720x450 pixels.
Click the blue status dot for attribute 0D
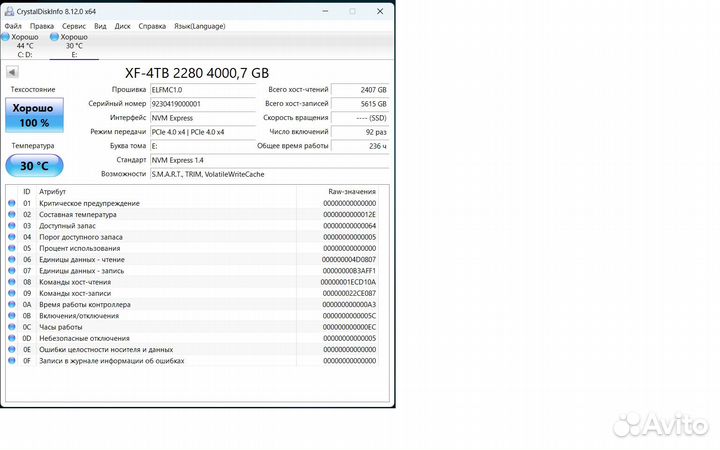point(12,338)
